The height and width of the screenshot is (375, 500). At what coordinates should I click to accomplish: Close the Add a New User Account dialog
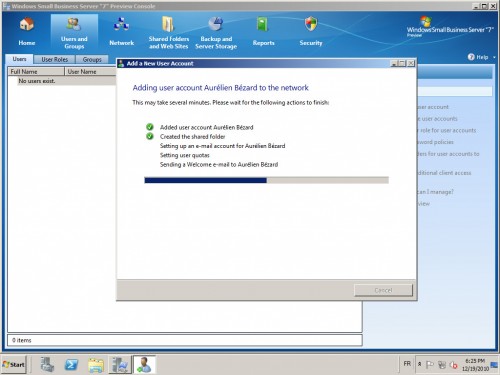[411, 63]
